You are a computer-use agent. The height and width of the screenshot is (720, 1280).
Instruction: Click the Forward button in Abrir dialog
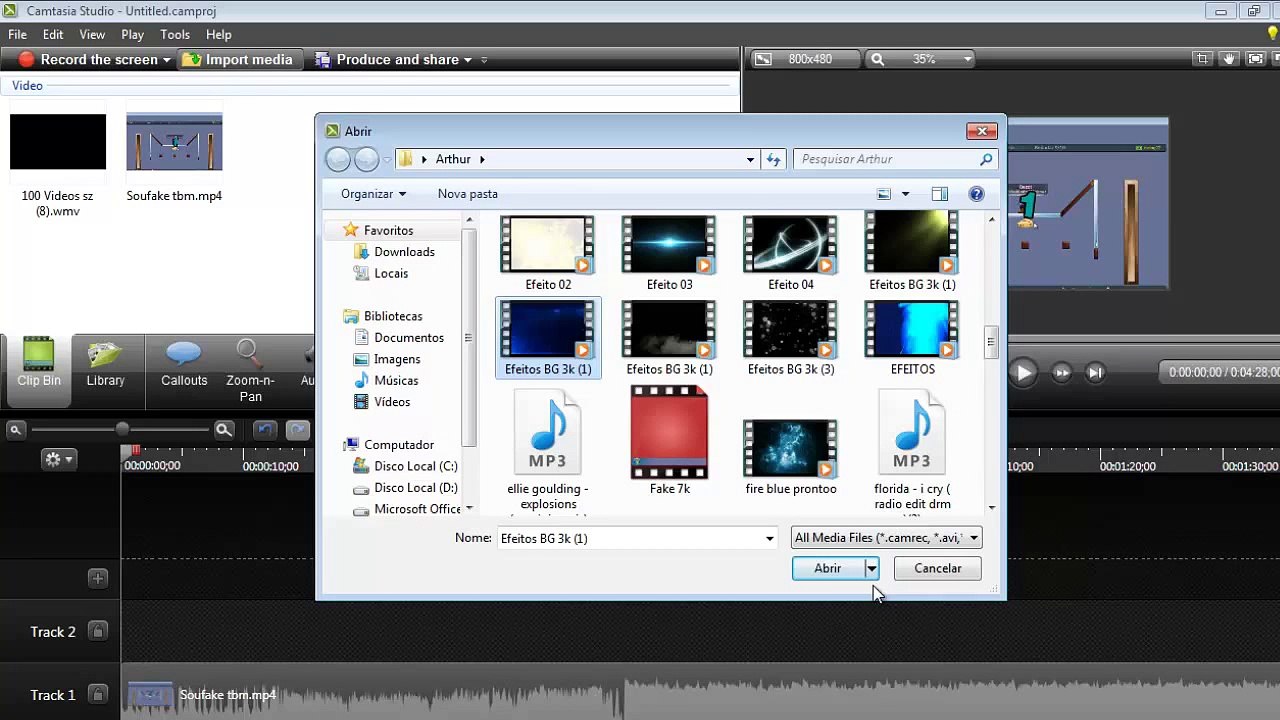(x=367, y=159)
